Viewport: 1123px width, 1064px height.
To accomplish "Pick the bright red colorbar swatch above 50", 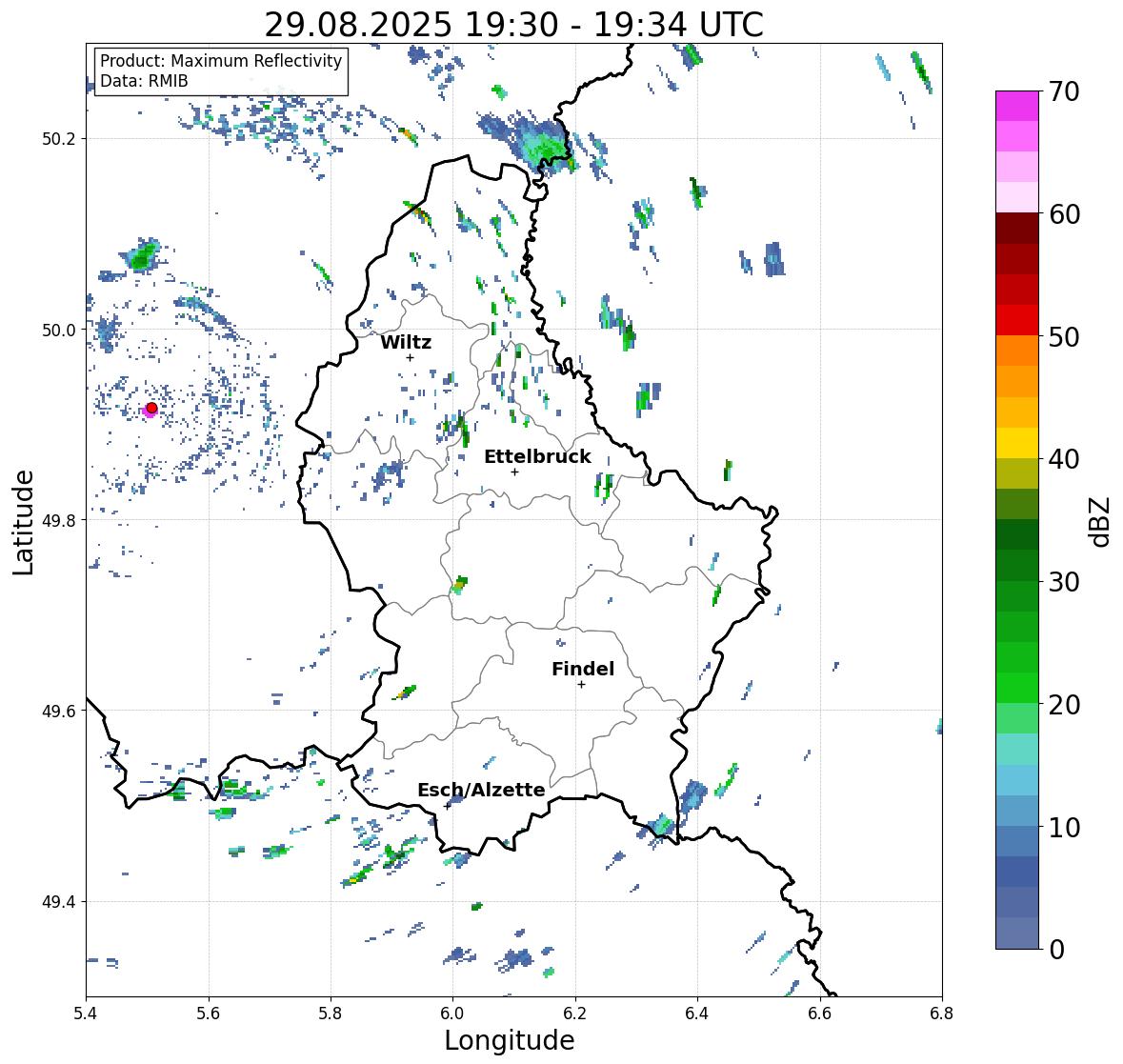I will (x=1017, y=320).
